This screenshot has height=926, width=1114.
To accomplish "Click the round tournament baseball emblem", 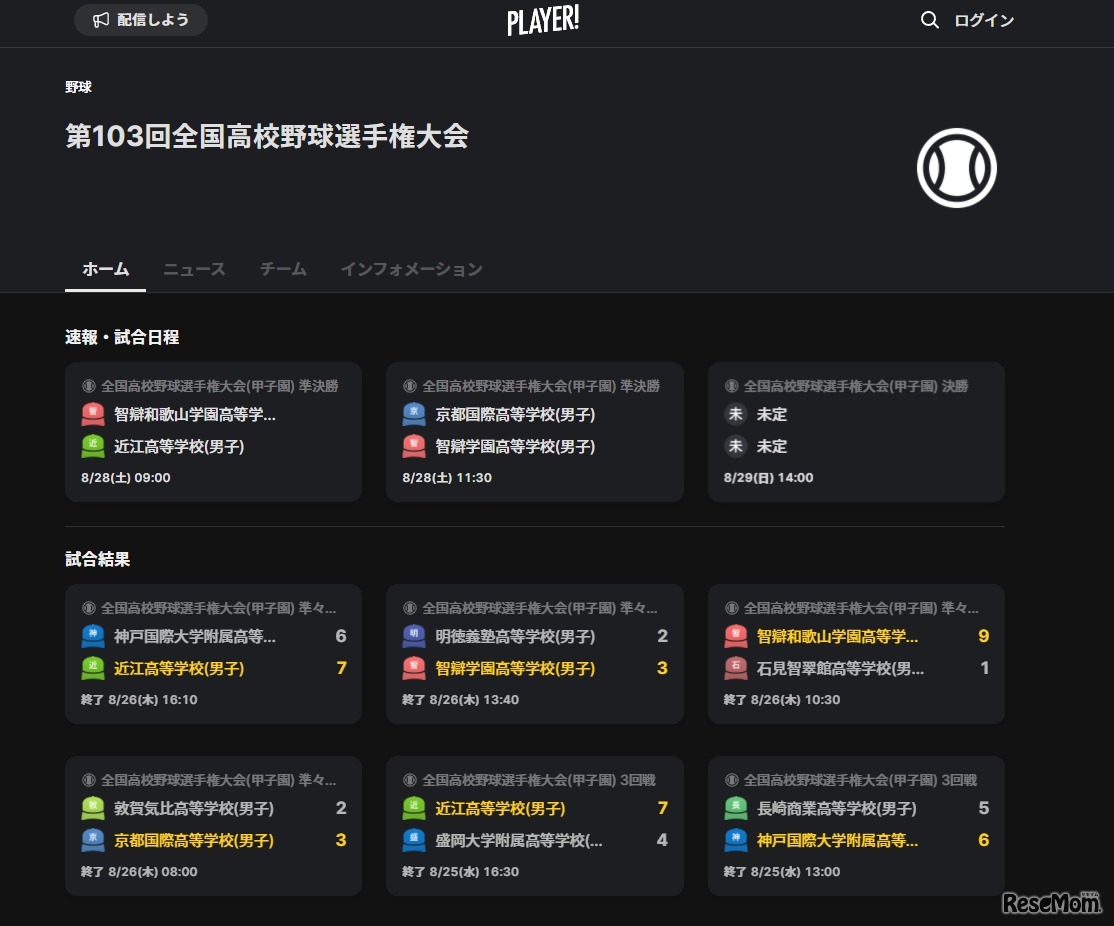I will 956,167.
